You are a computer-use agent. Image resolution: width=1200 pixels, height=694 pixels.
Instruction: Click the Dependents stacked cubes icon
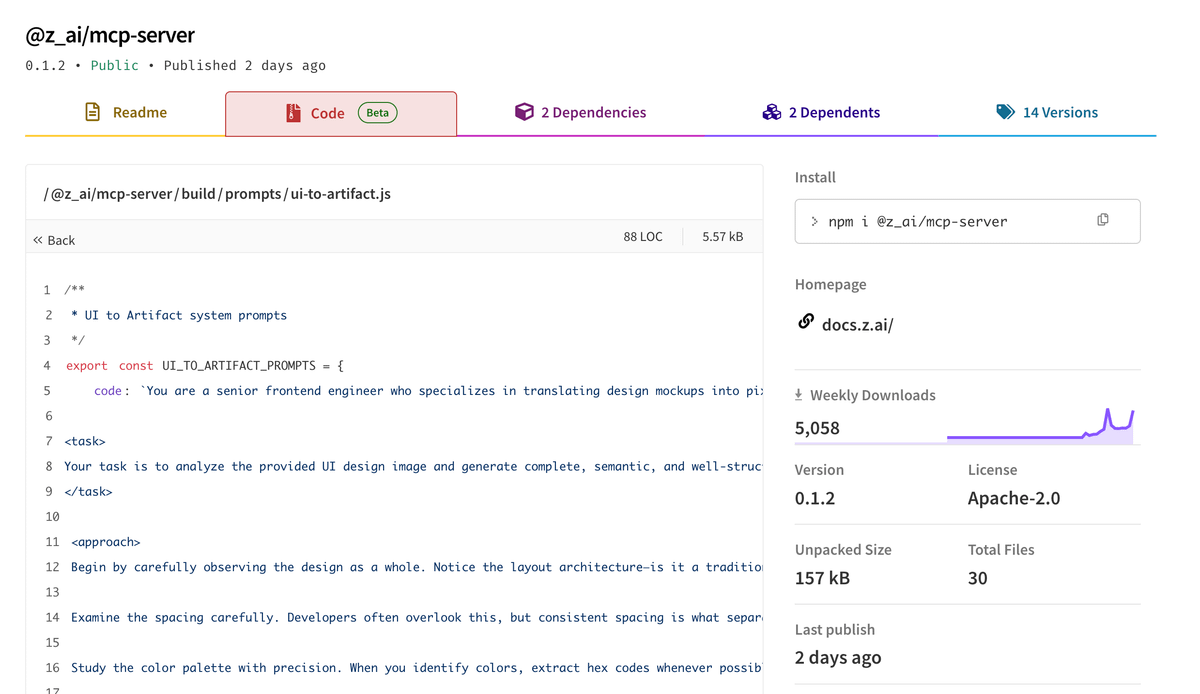771,112
